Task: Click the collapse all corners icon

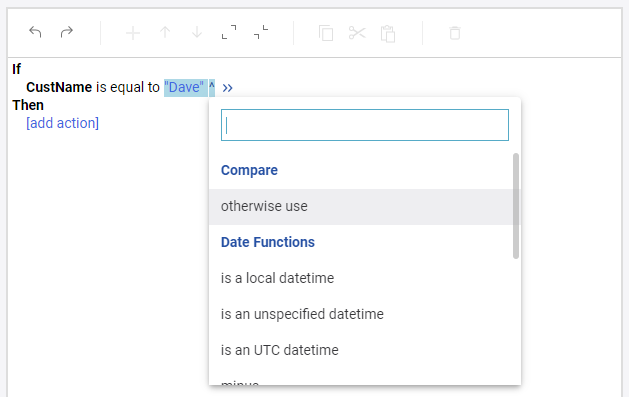Action: tap(261, 32)
